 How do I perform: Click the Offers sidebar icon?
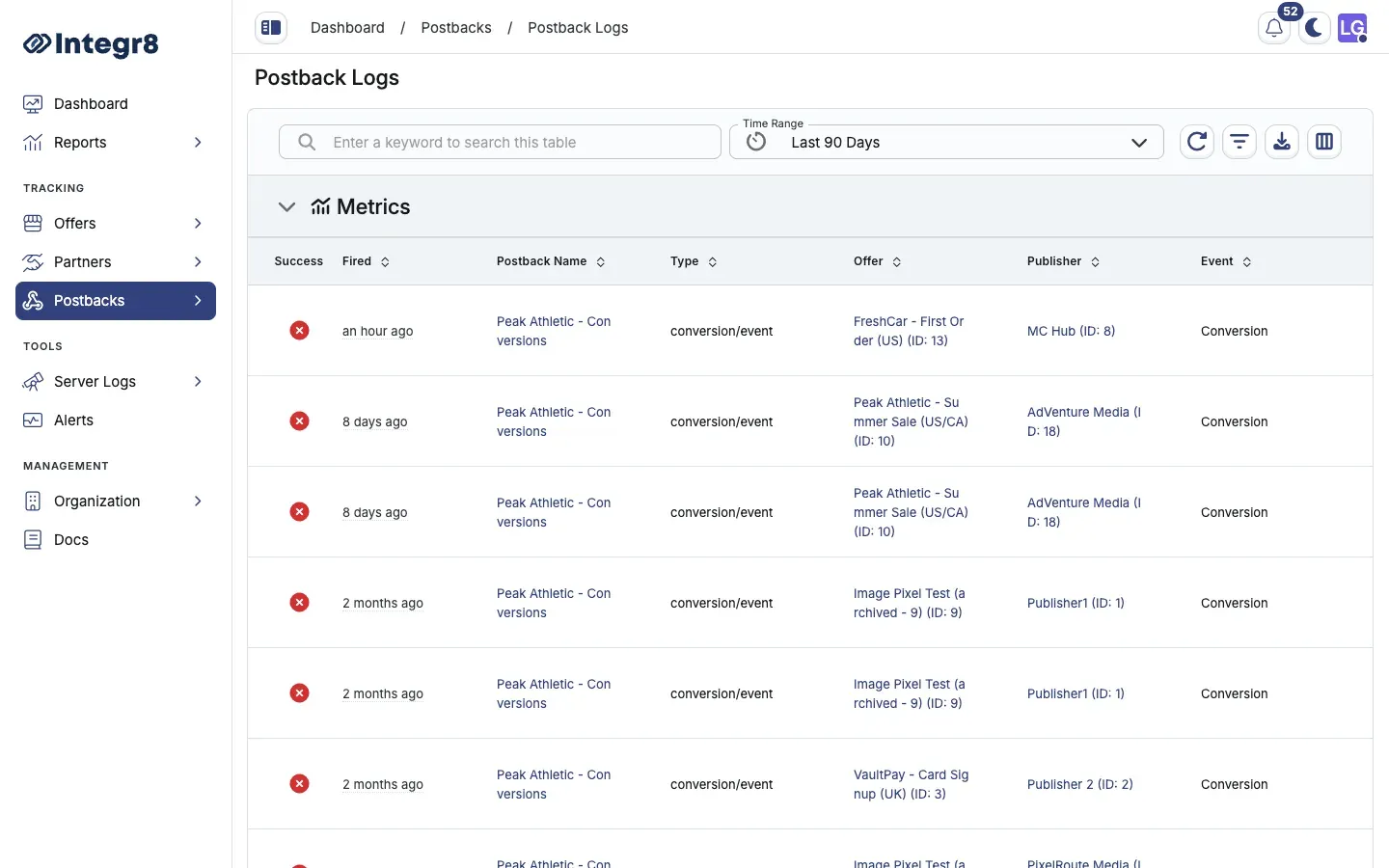tap(33, 224)
